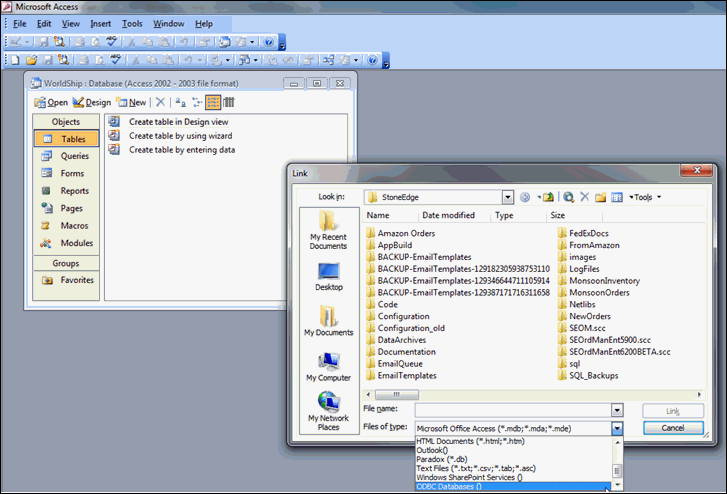Expand New Object dropdown arrow on upper toolbar
This screenshot has height=494, width=727.
[252, 42]
